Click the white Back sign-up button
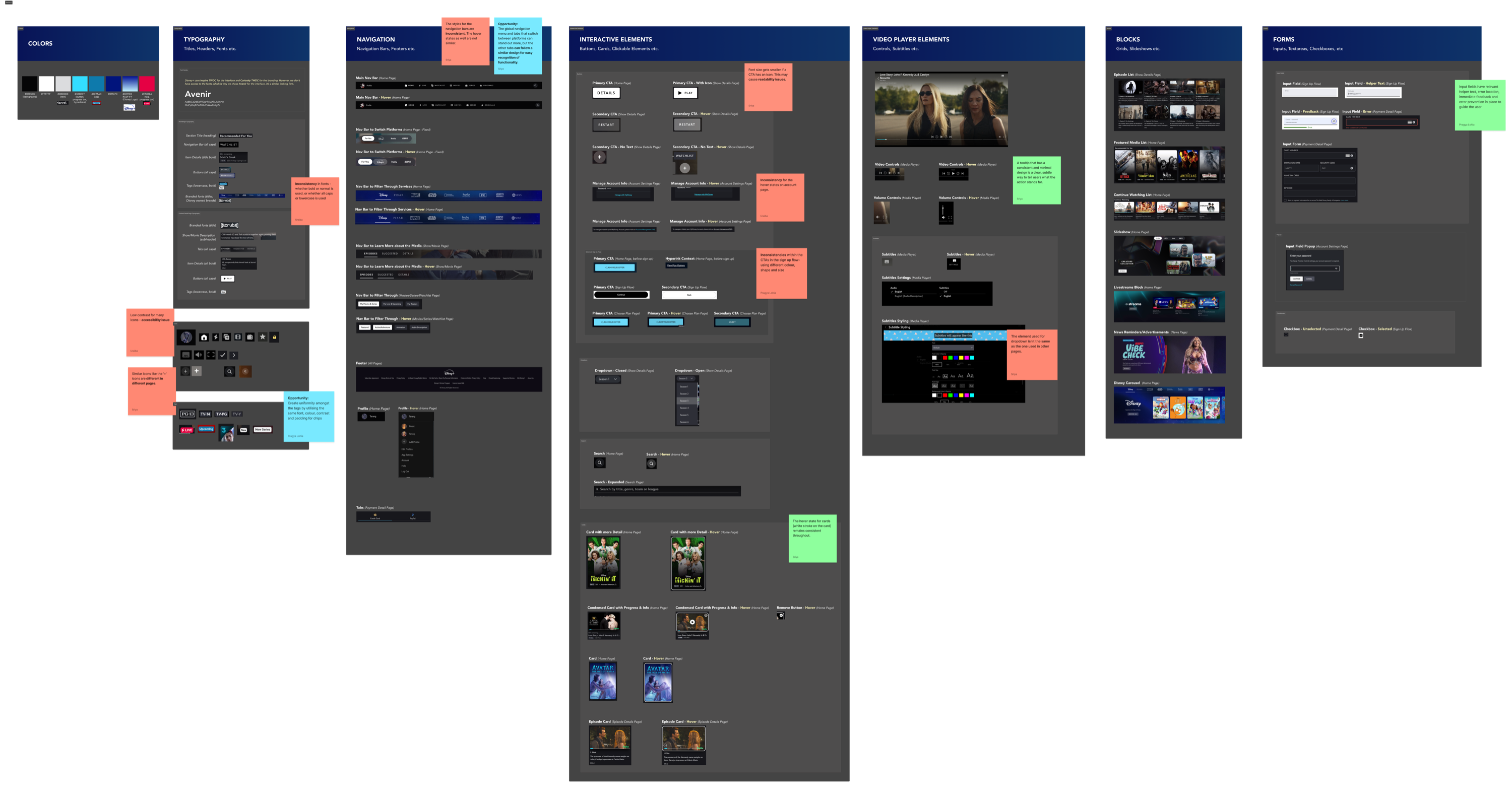The image size is (1512, 799). (x=689, y=295)
